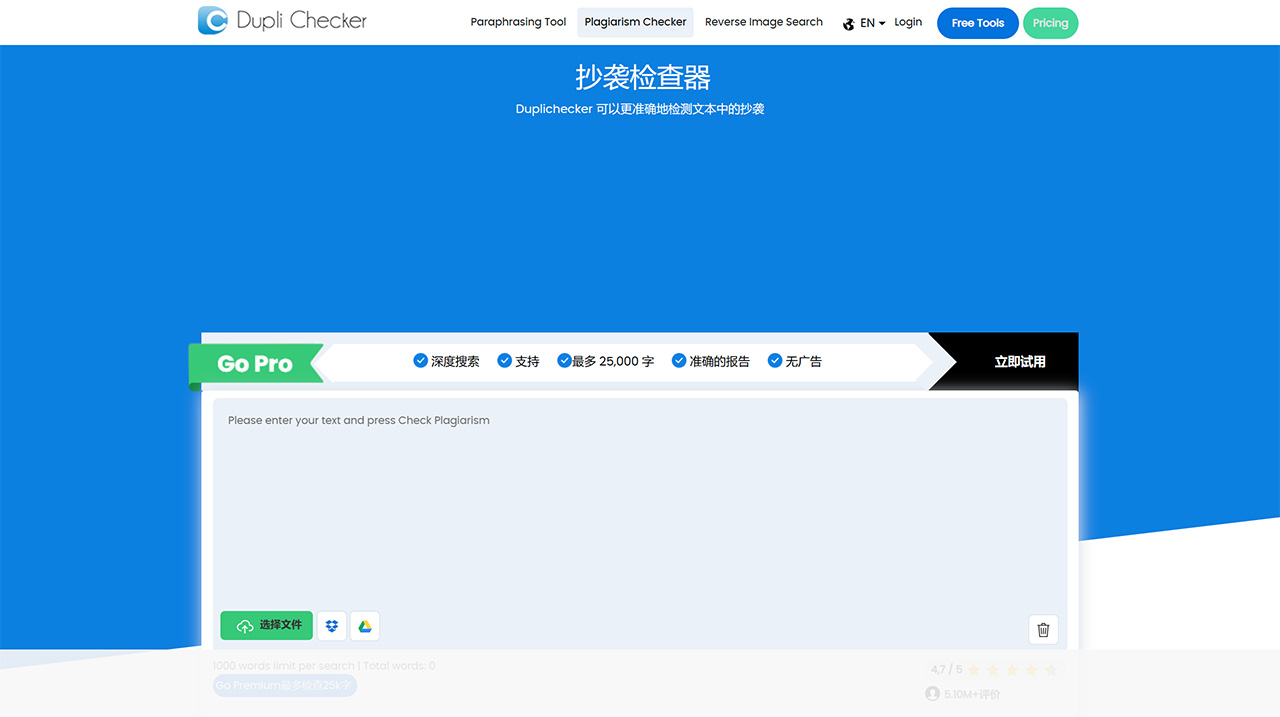Click the 无广告 checkmark badge
The width and height of the screenshot is (1280, 717).
tap(775, 360)
